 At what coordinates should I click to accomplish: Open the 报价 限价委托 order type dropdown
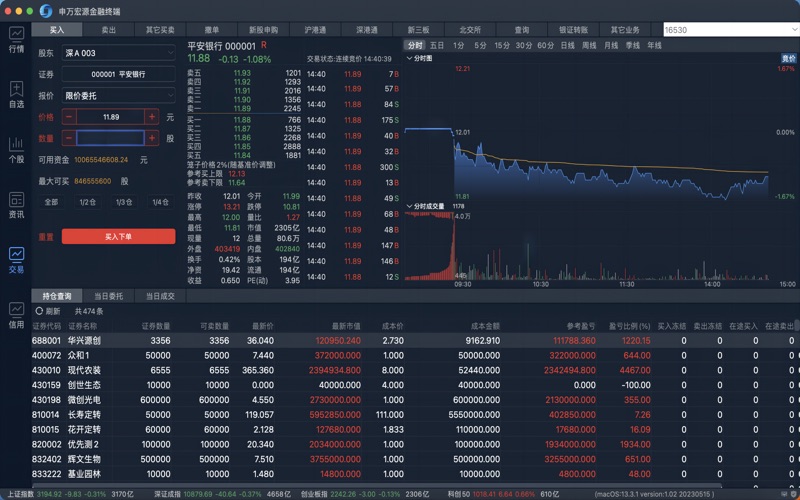click(118, 95)
